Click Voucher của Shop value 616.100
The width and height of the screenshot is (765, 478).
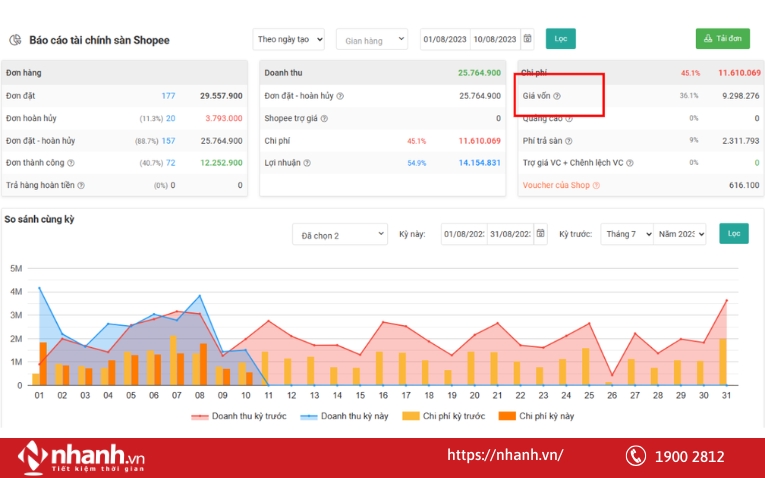744,185
